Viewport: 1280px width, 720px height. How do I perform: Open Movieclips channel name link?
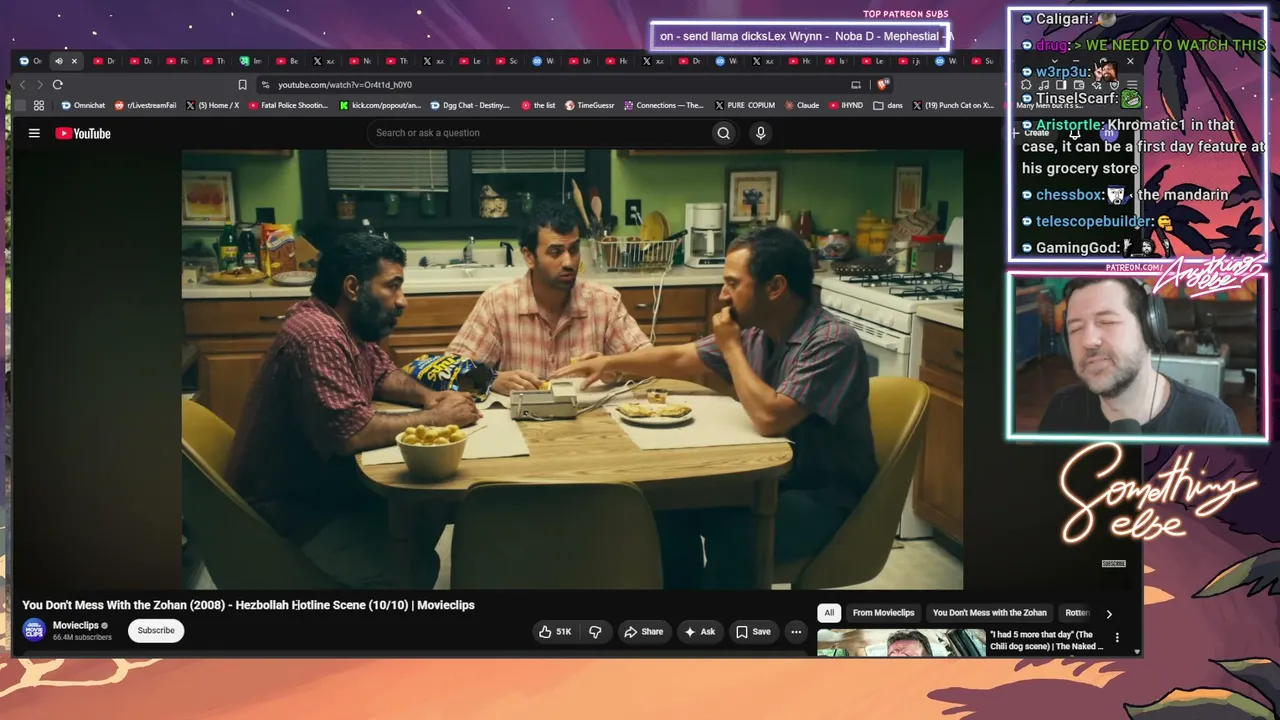coord(76,625)
